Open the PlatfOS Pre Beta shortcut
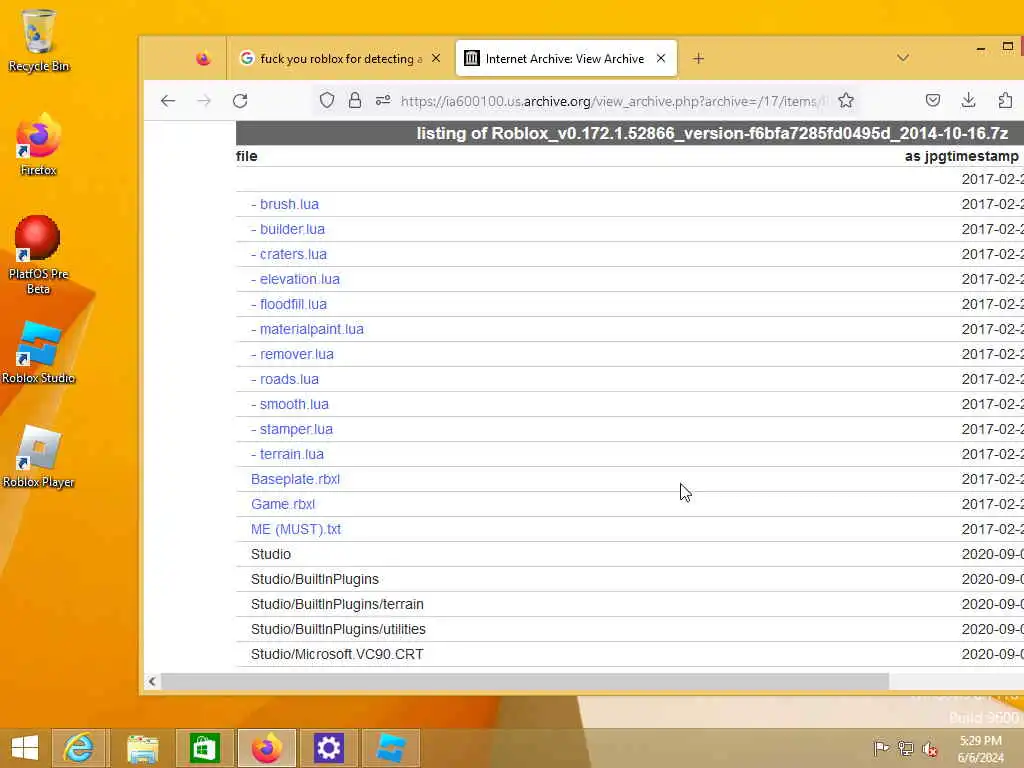Viewport: 1024px width, 768px height. coord(39,255)
